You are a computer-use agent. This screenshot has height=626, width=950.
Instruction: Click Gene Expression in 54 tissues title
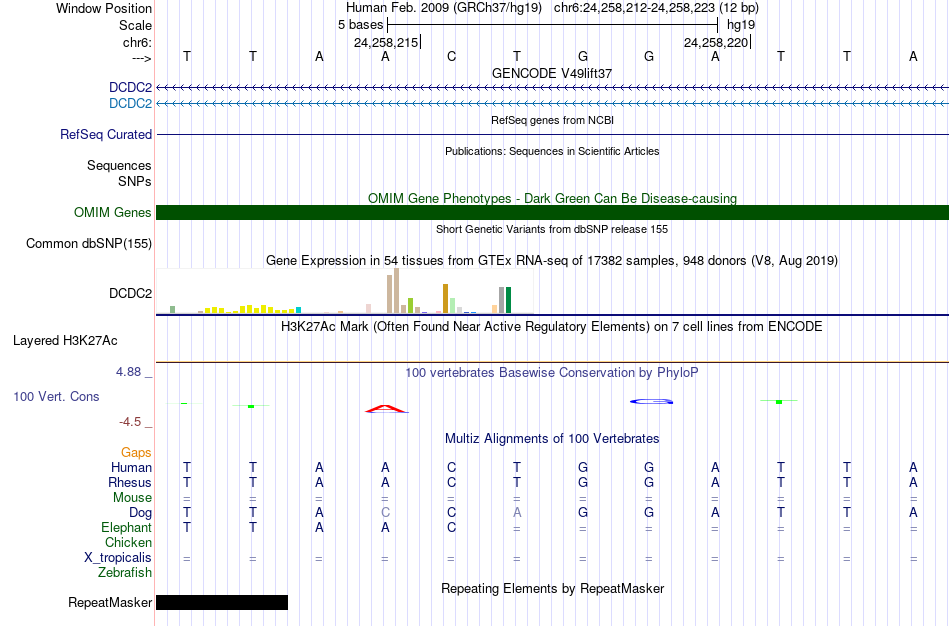click(x=552, y=261)
